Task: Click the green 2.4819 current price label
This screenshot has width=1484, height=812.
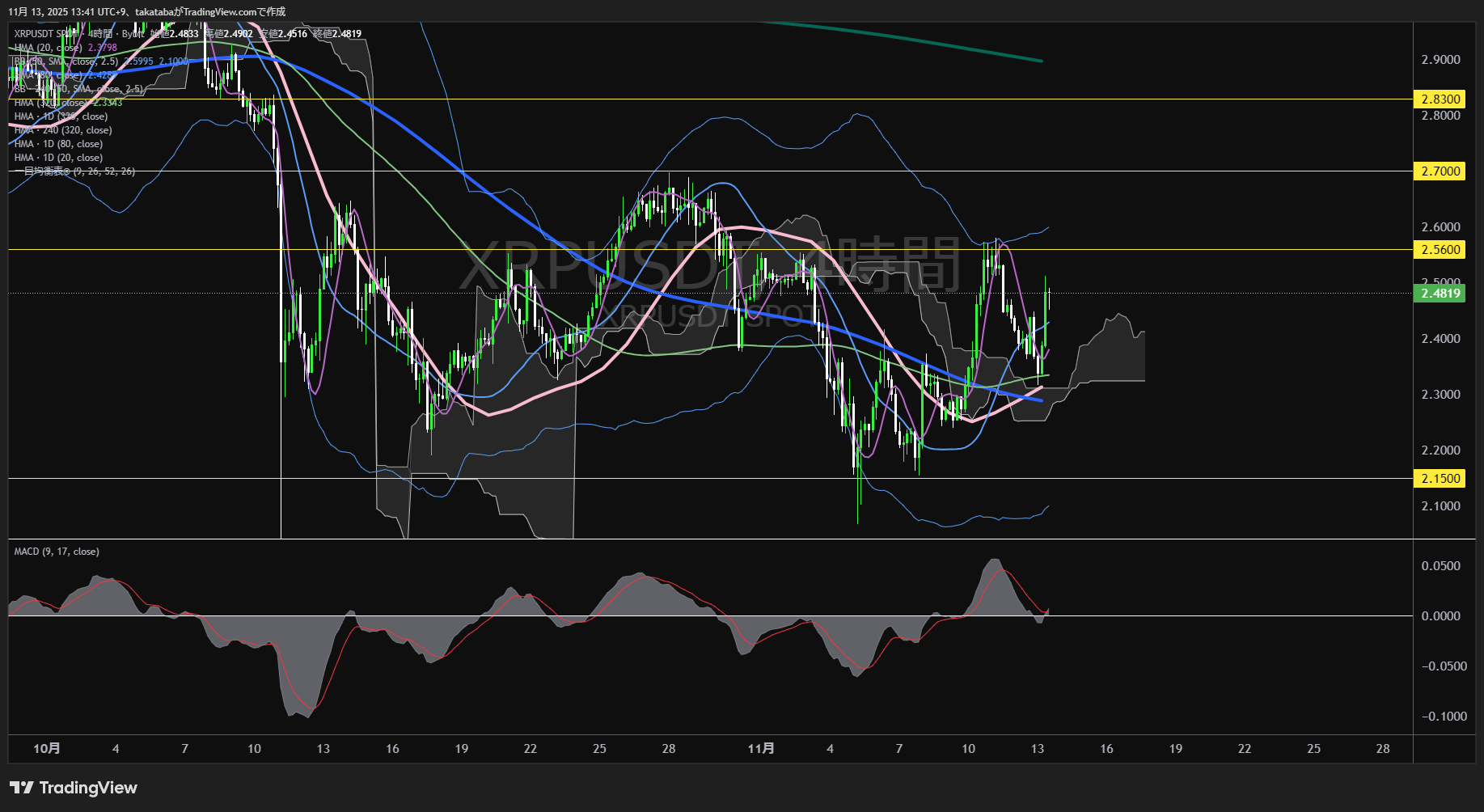Action: [1440, 294]
